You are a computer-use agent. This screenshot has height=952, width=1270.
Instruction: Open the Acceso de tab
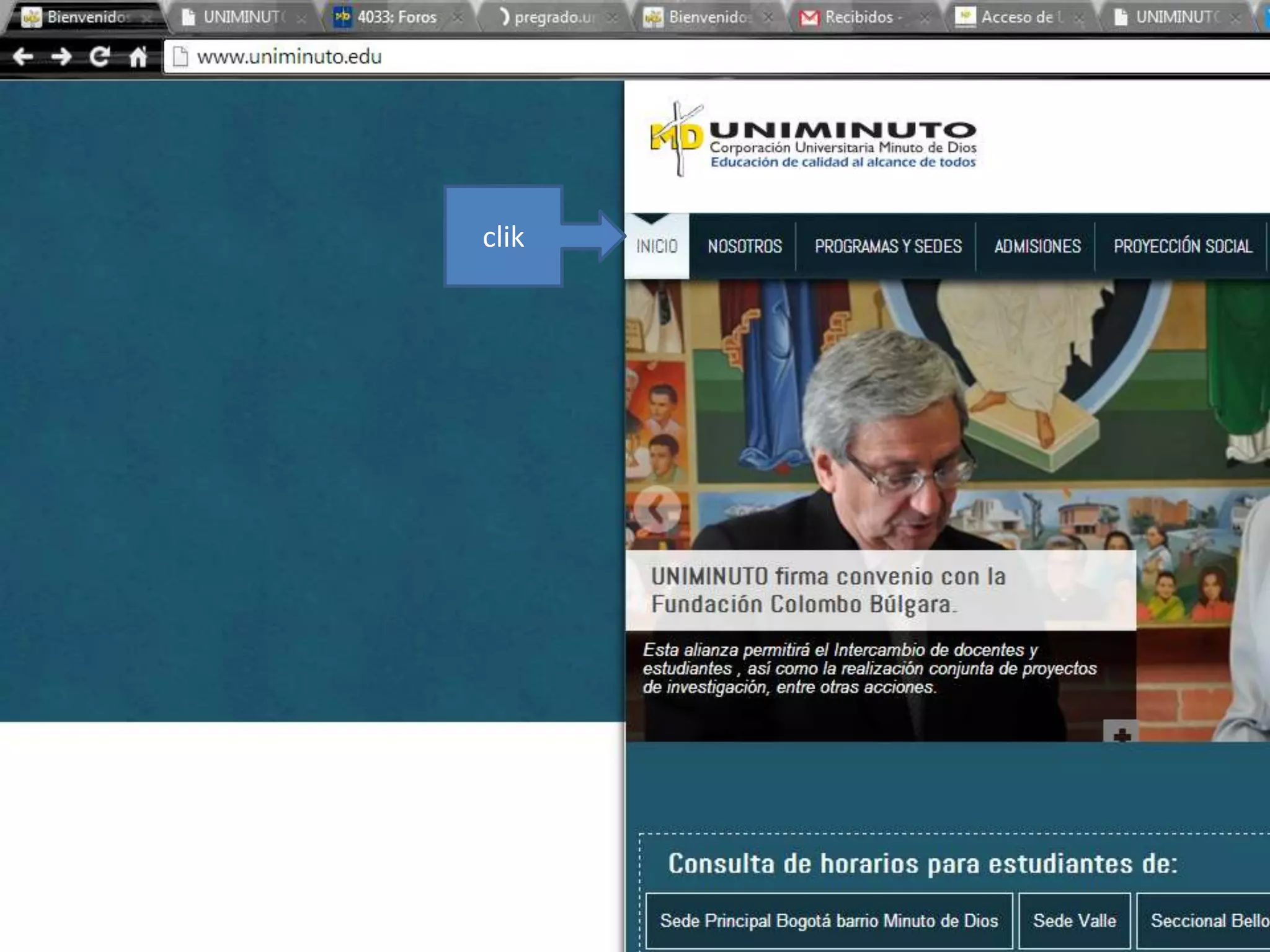pyautogui.click(x=1017, y=17)
